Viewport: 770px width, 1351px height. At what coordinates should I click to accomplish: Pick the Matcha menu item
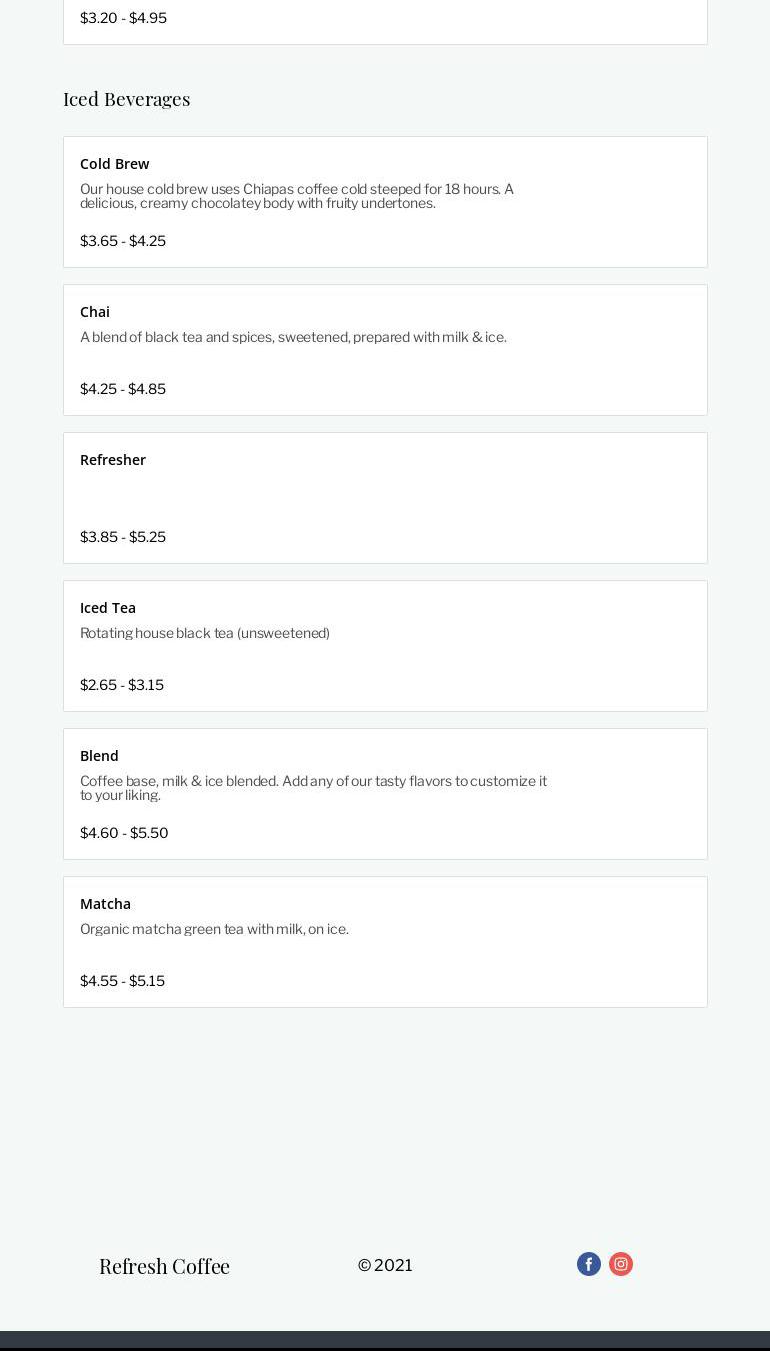click(x=105, y=904)
